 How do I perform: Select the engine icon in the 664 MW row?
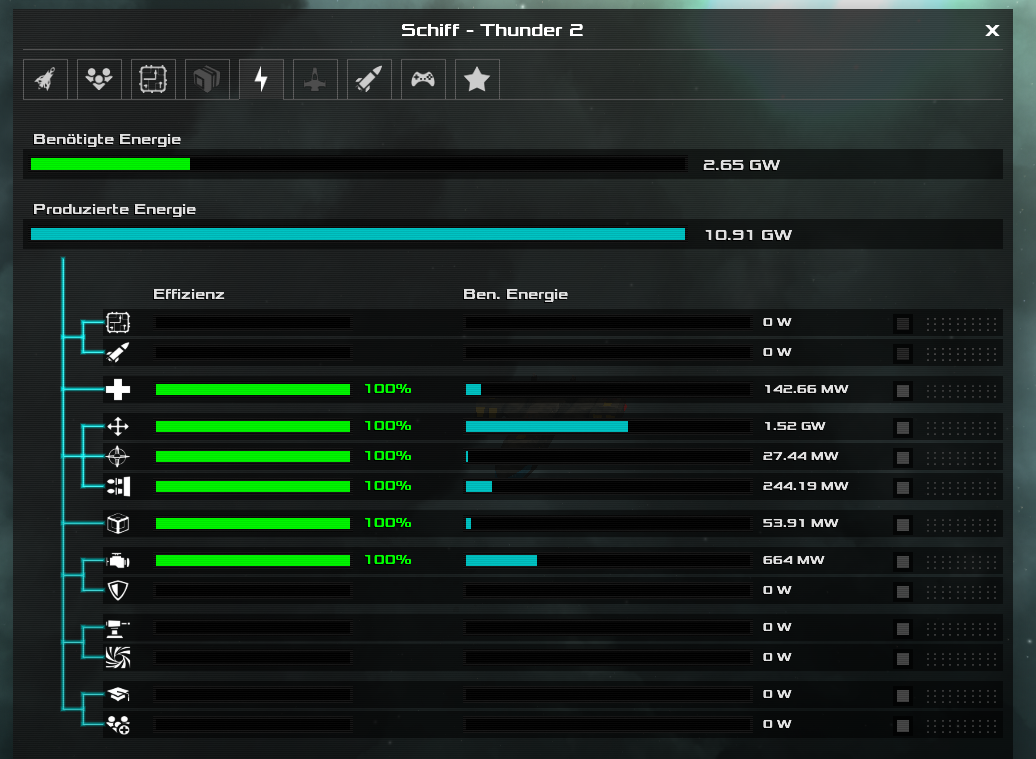pyautogui.click(x=118, y=561)
